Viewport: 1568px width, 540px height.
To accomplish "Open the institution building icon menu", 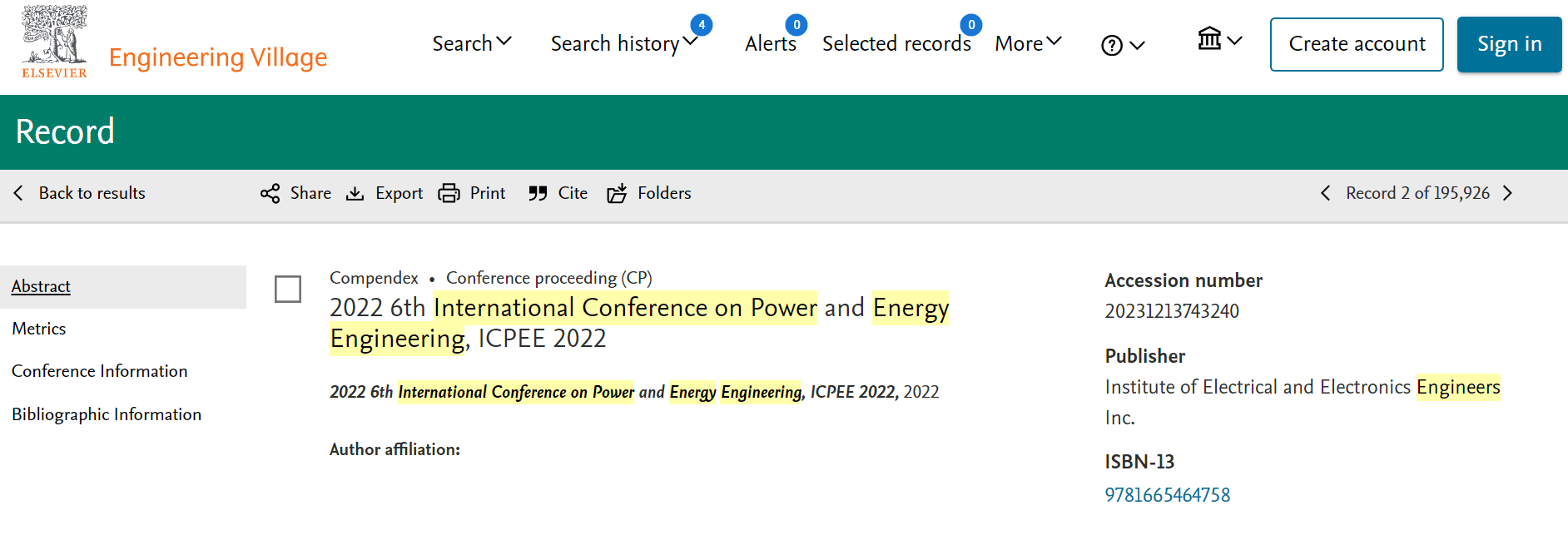I will click(x=1218, y=39).
